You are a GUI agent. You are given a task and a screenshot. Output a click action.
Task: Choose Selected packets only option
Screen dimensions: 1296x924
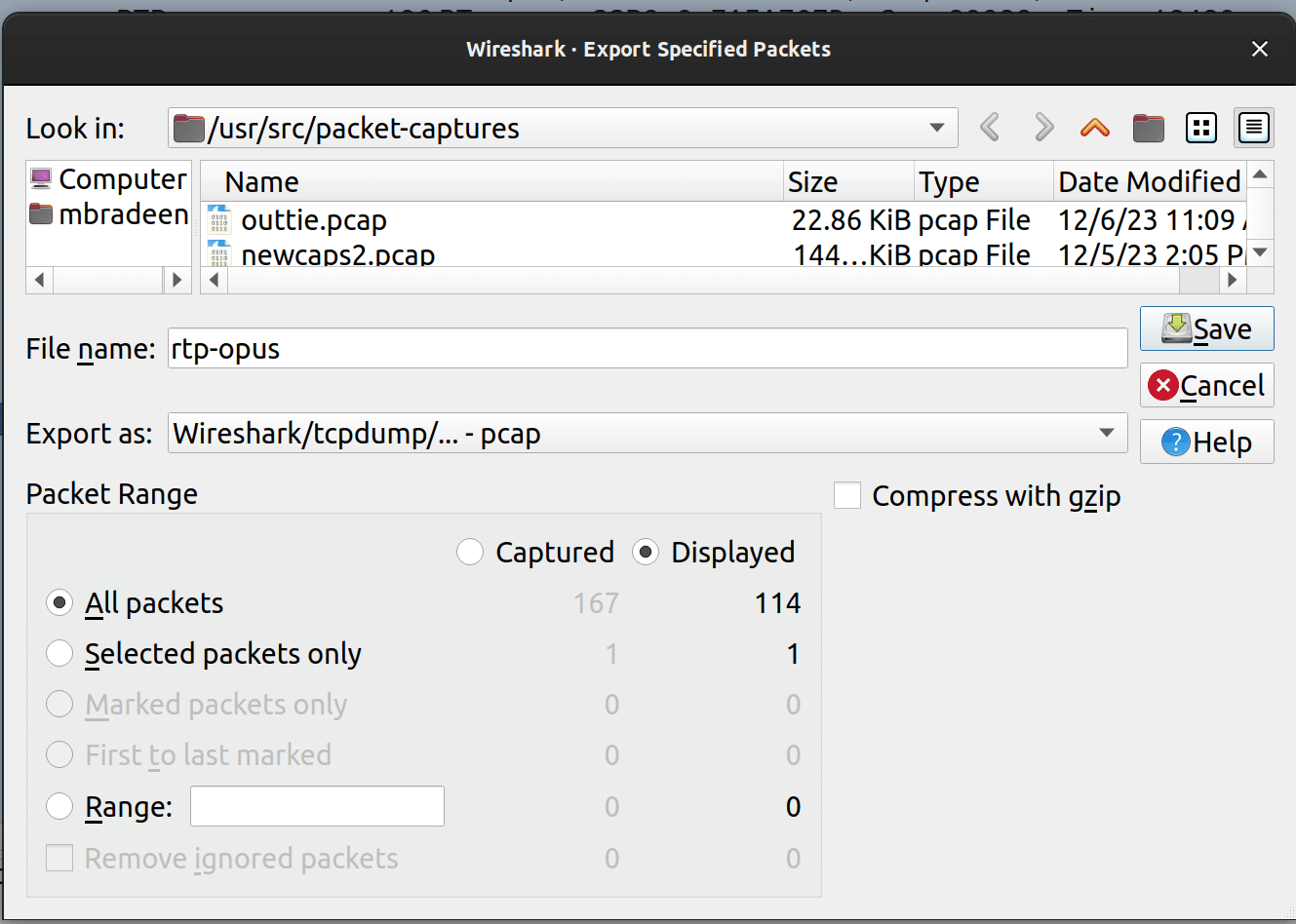coord(59,654)
